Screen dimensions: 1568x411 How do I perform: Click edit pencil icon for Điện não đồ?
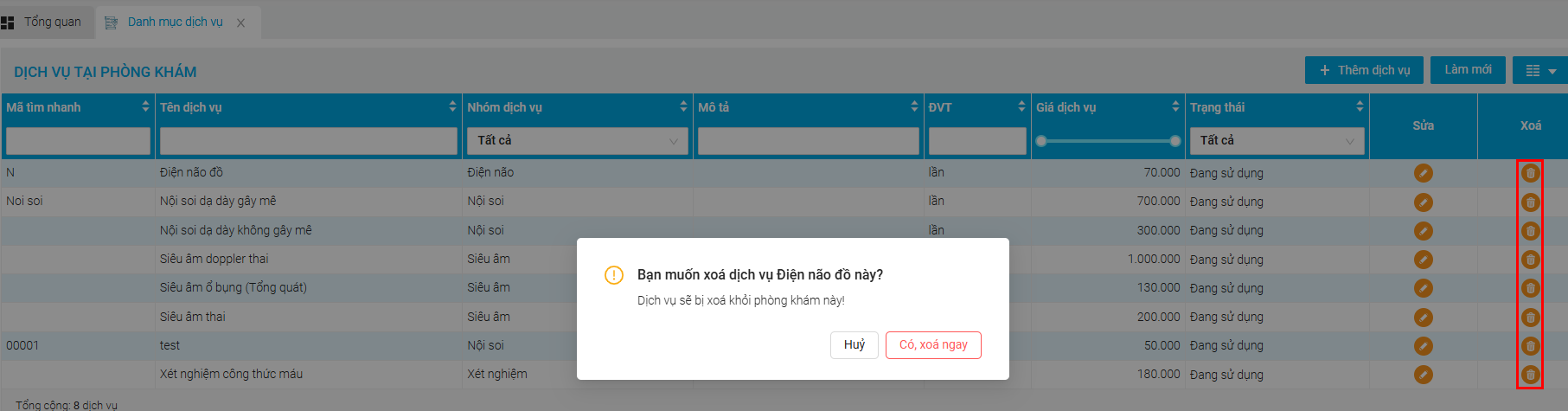coord(1423,173)
